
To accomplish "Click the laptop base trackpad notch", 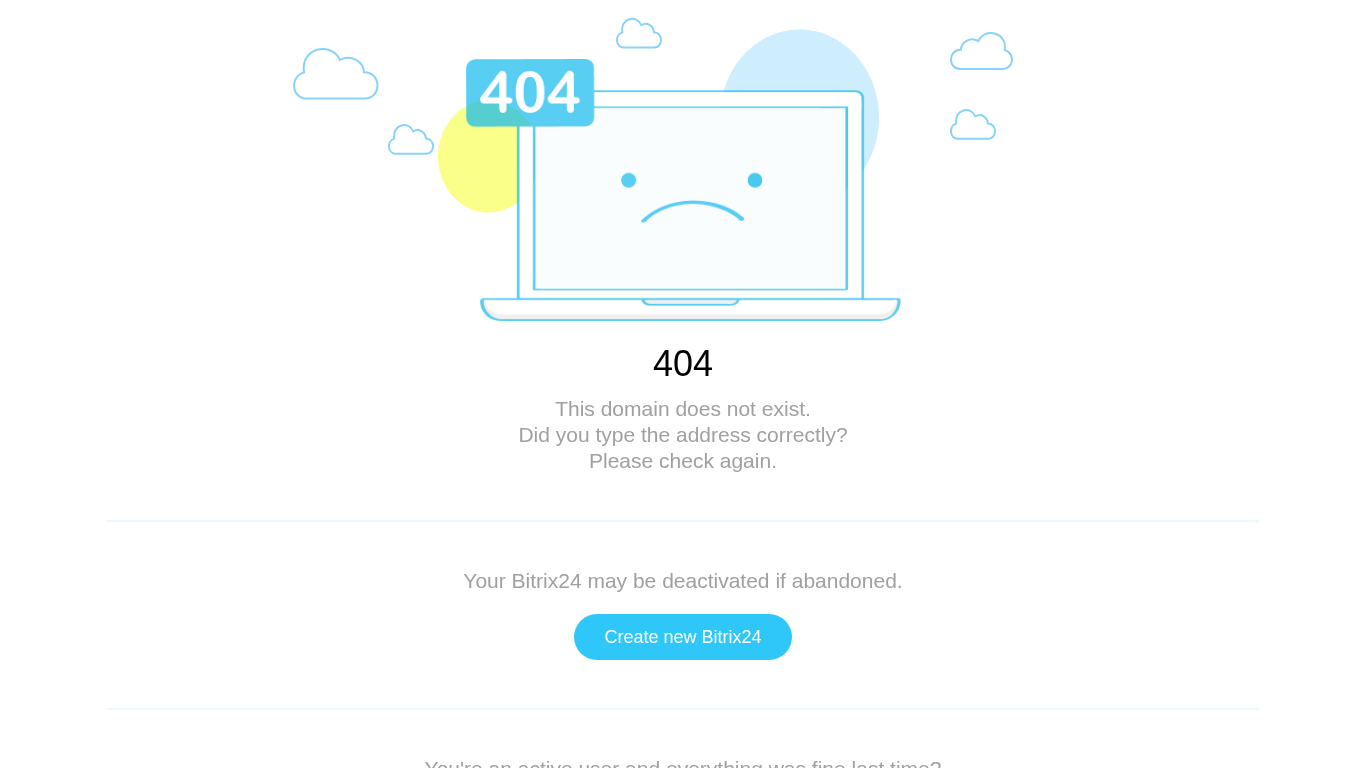I will coord(690,301).
